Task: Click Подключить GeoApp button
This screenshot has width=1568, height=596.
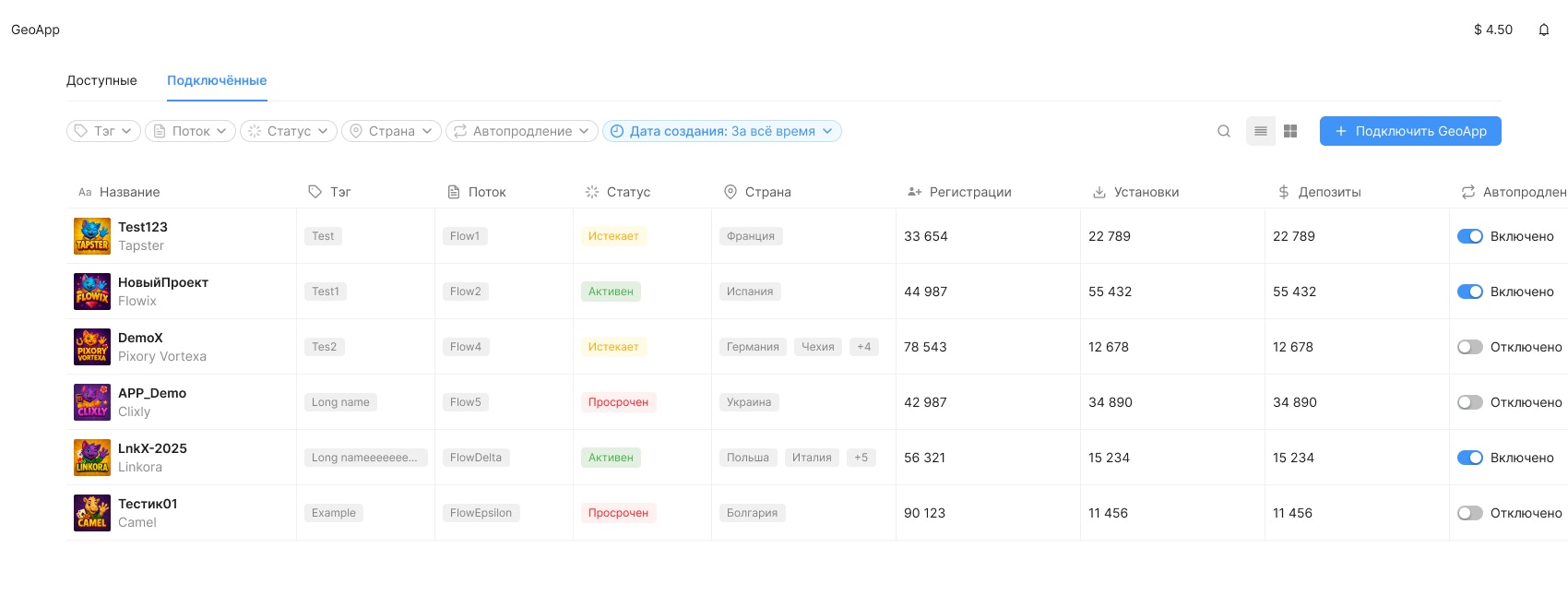Action: (x=1410, y=131)
